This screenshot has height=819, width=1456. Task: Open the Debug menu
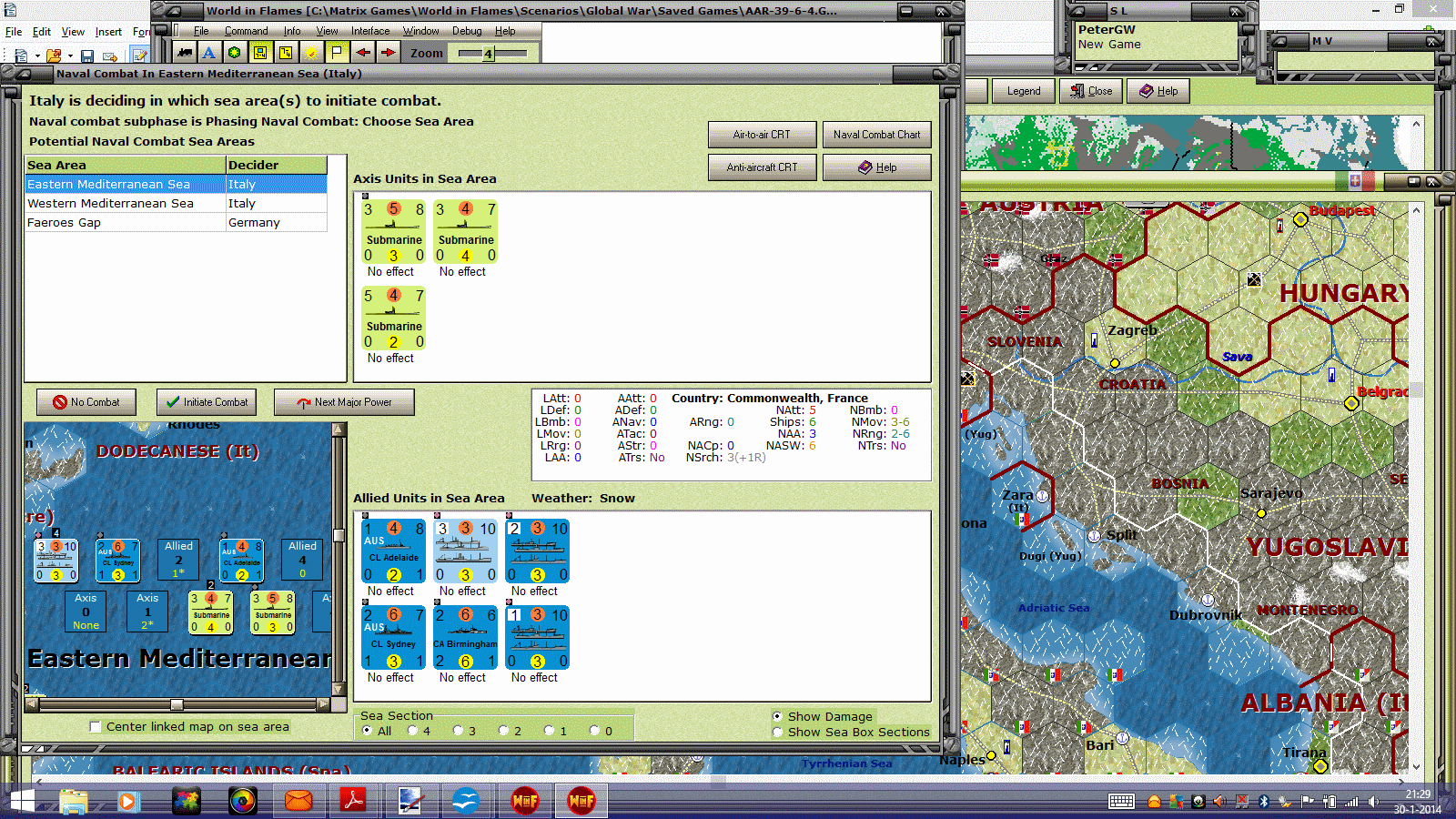coord(467,31)
